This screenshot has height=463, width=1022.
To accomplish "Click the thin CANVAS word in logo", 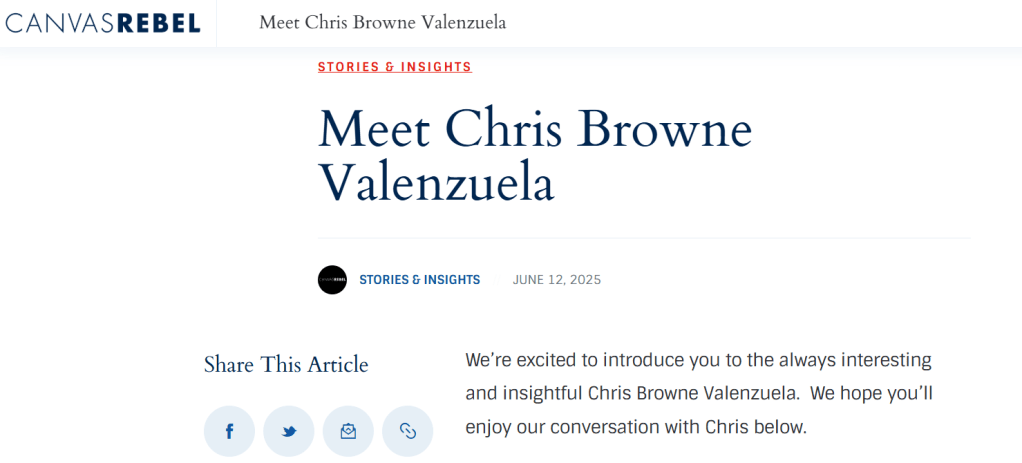I will (58, 22).
